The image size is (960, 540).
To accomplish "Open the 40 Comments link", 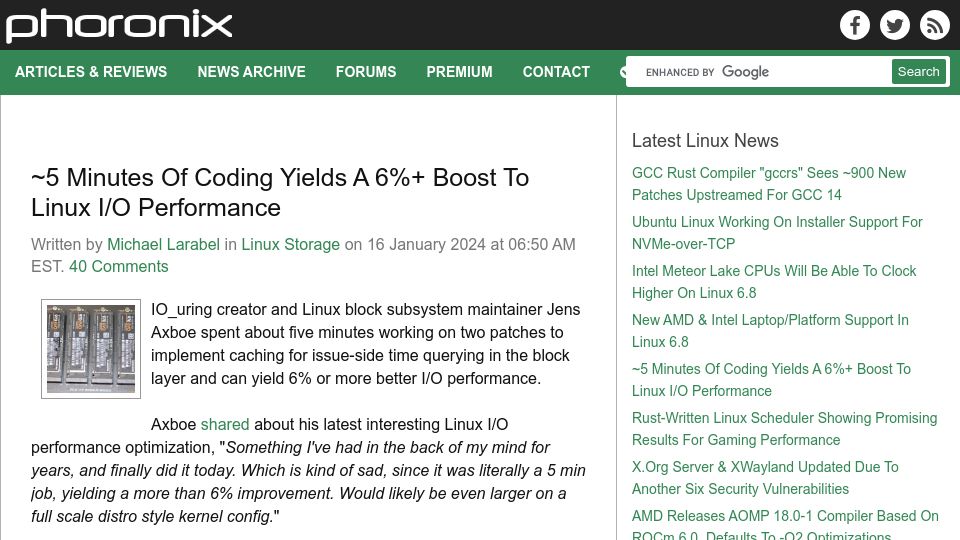I will click(x=118, y=266).
